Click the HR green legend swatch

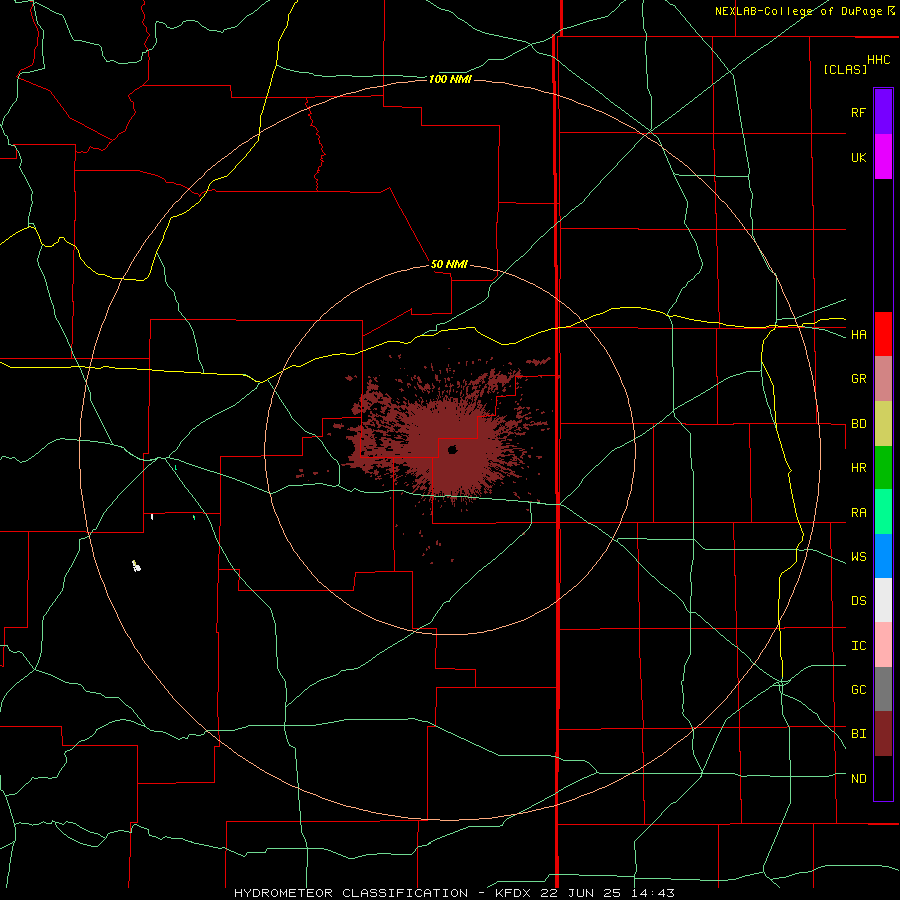tap(883, 468)
